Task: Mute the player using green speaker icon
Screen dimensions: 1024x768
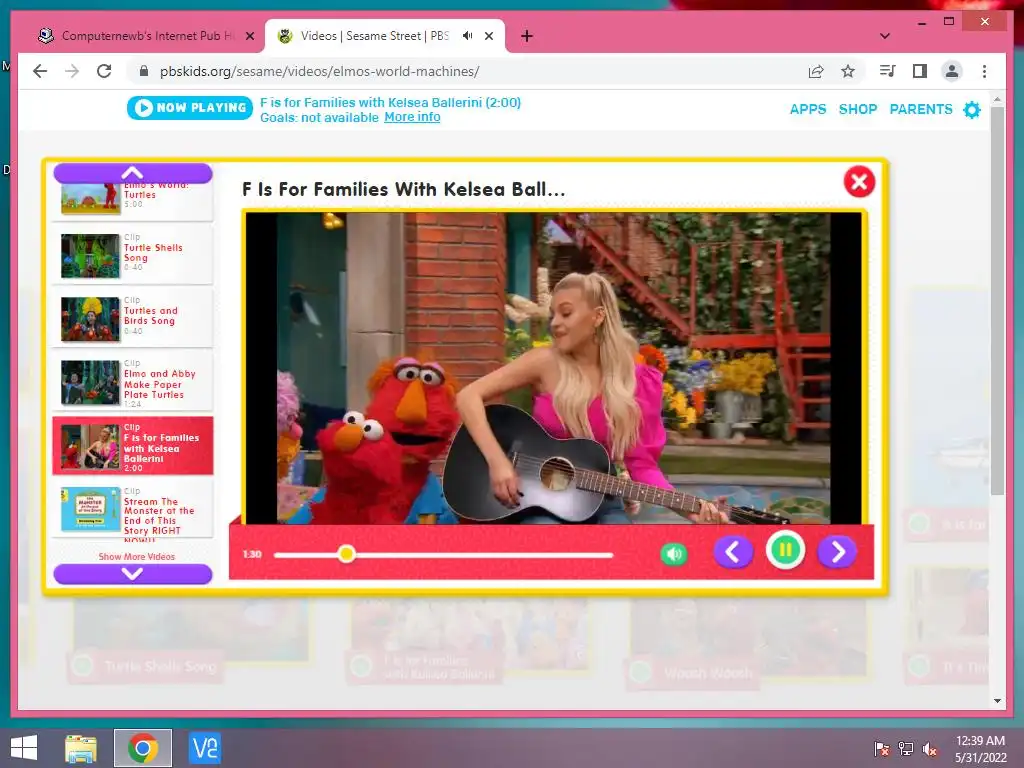Action: point(673,554)
